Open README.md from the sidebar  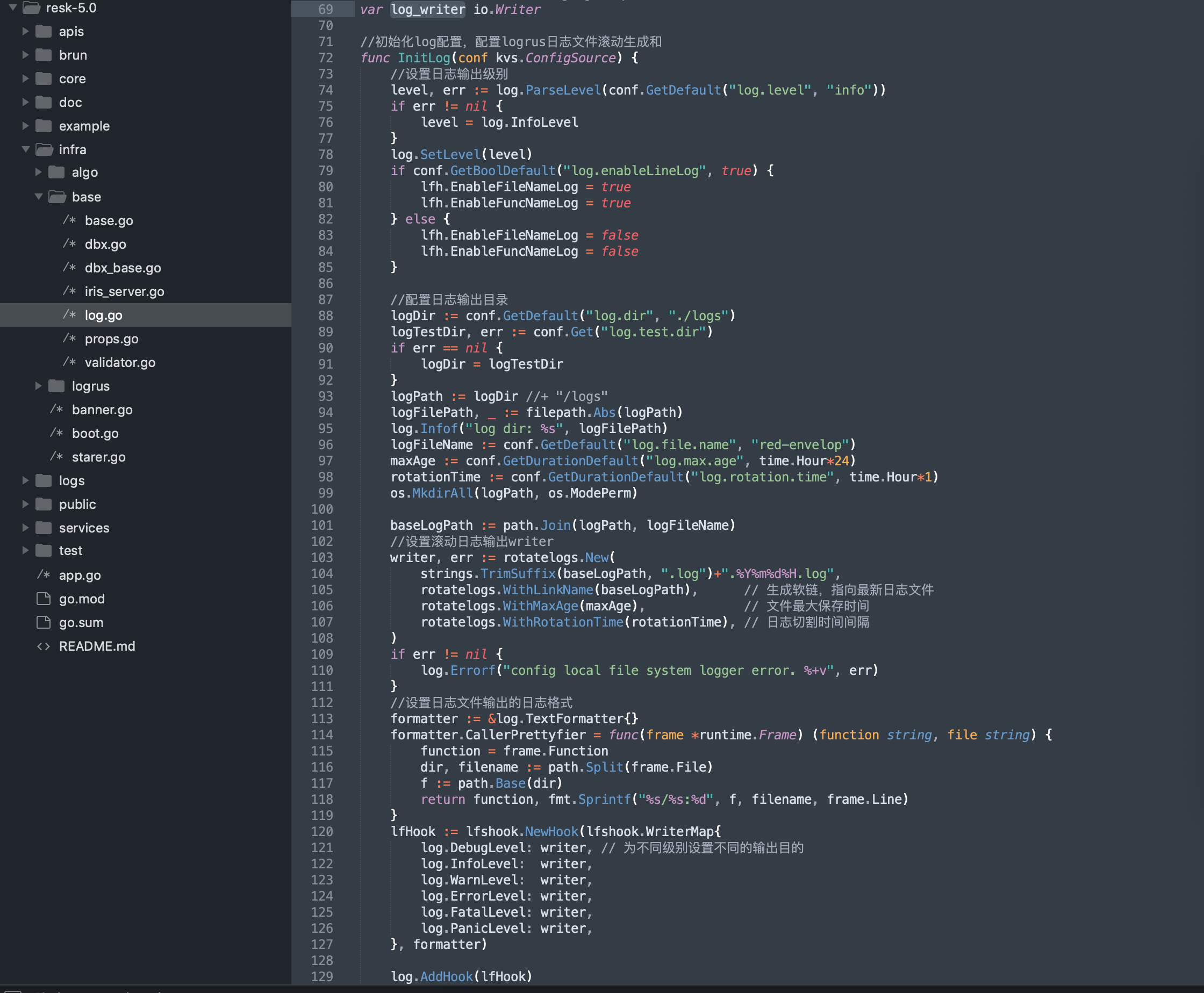97,646
